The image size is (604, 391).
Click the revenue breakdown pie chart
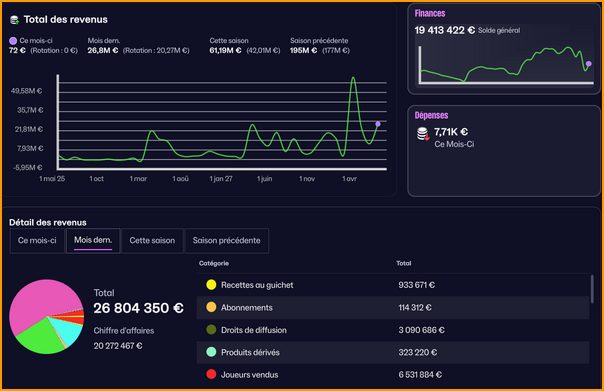(x=47, y=317)
